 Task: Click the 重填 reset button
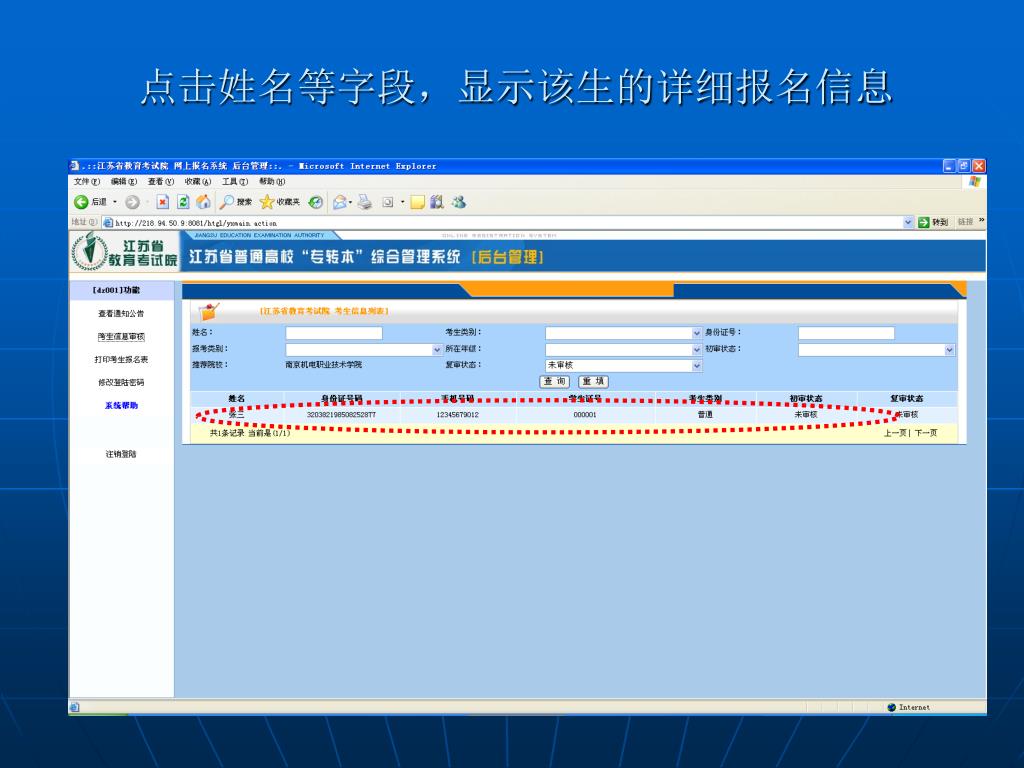[x=593, y=381]
